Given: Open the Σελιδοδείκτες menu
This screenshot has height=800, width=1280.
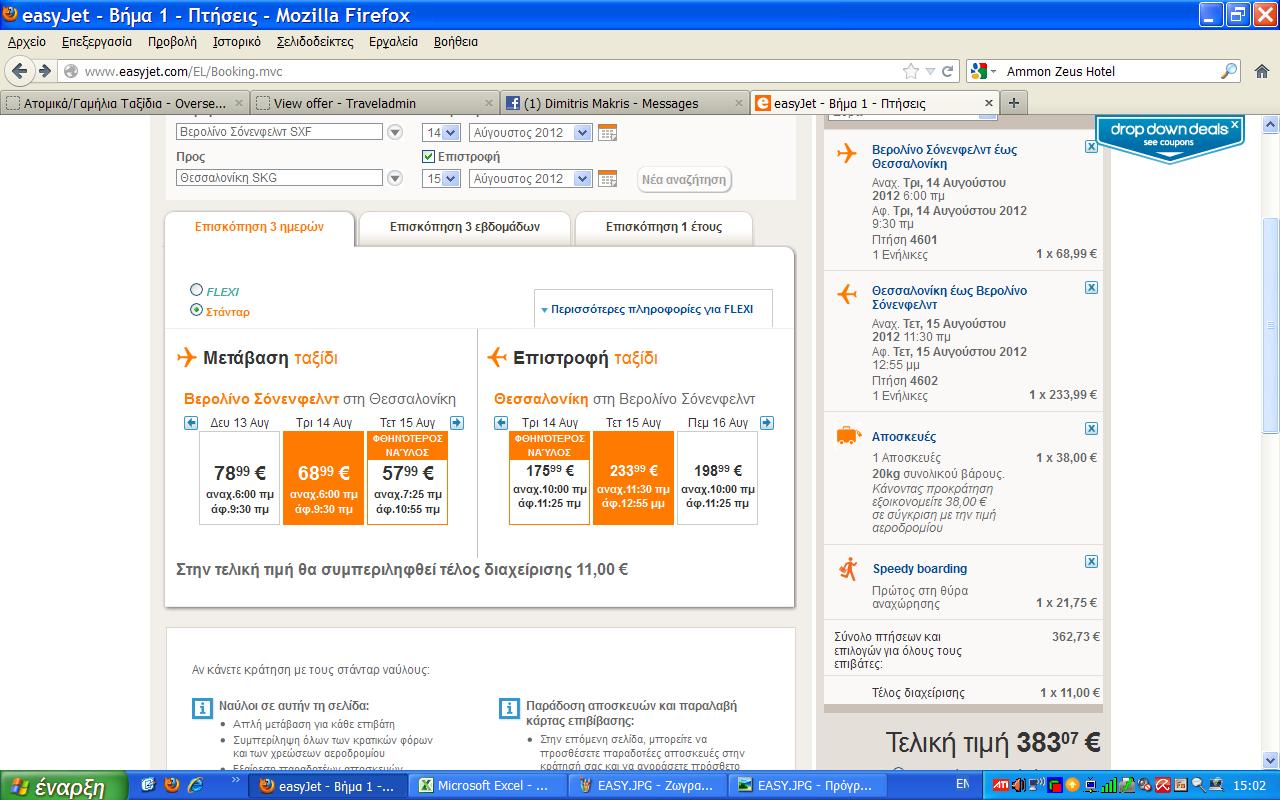Looking at the screenshot, I should coord(315,42).
